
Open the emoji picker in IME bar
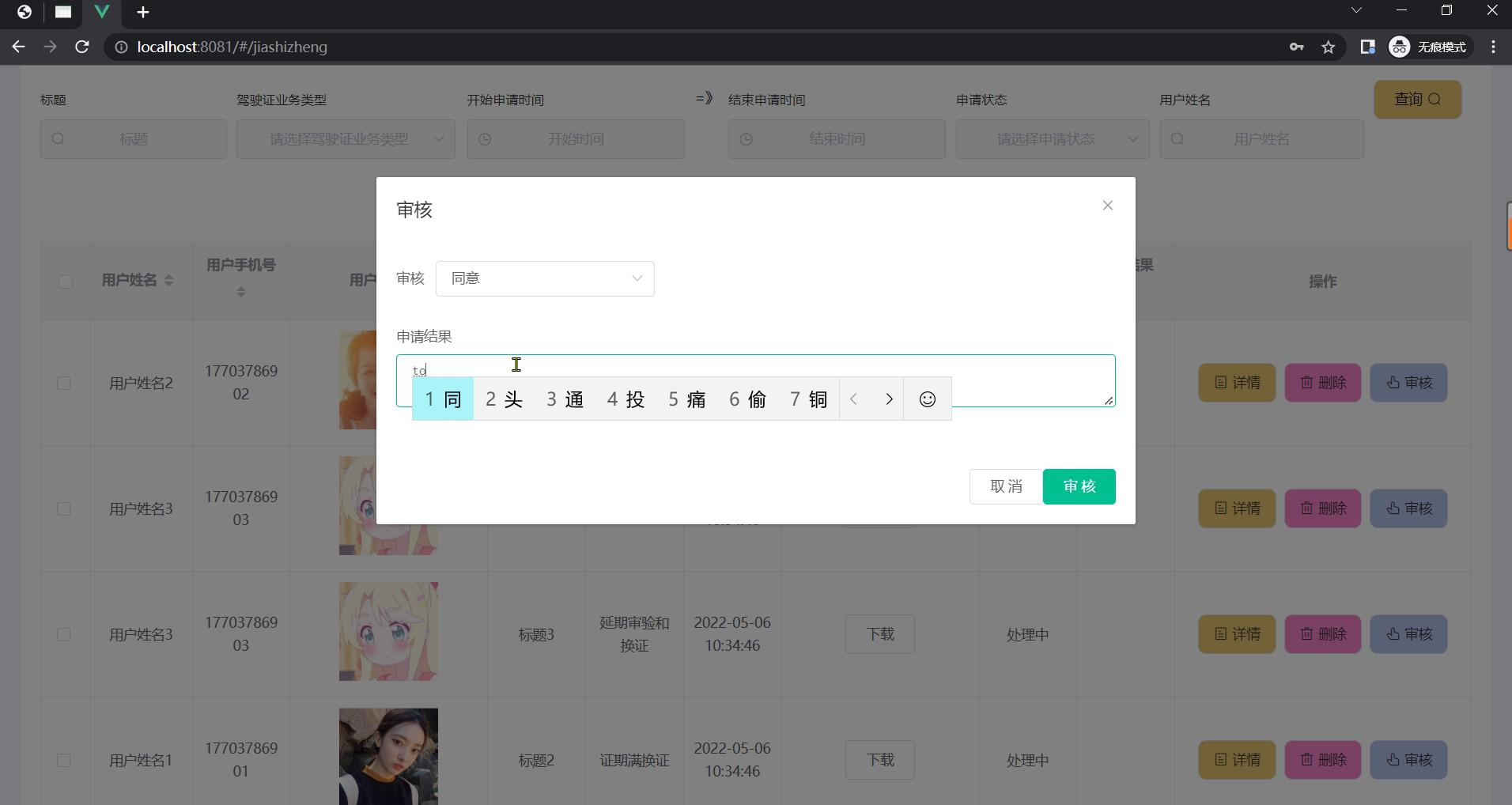(x=927, y=399)
